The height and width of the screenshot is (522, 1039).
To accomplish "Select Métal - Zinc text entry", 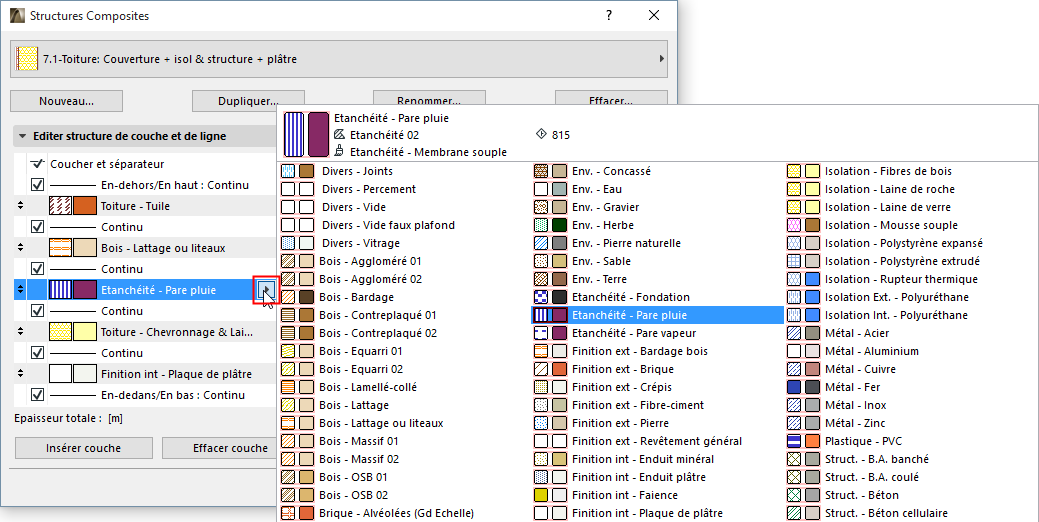I will 855,423.
